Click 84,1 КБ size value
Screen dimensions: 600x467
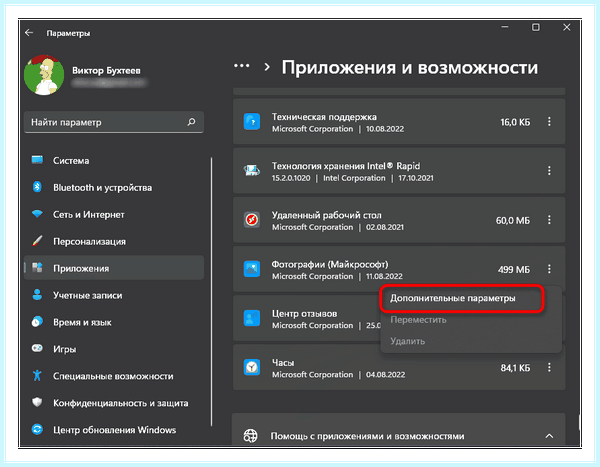515,368
